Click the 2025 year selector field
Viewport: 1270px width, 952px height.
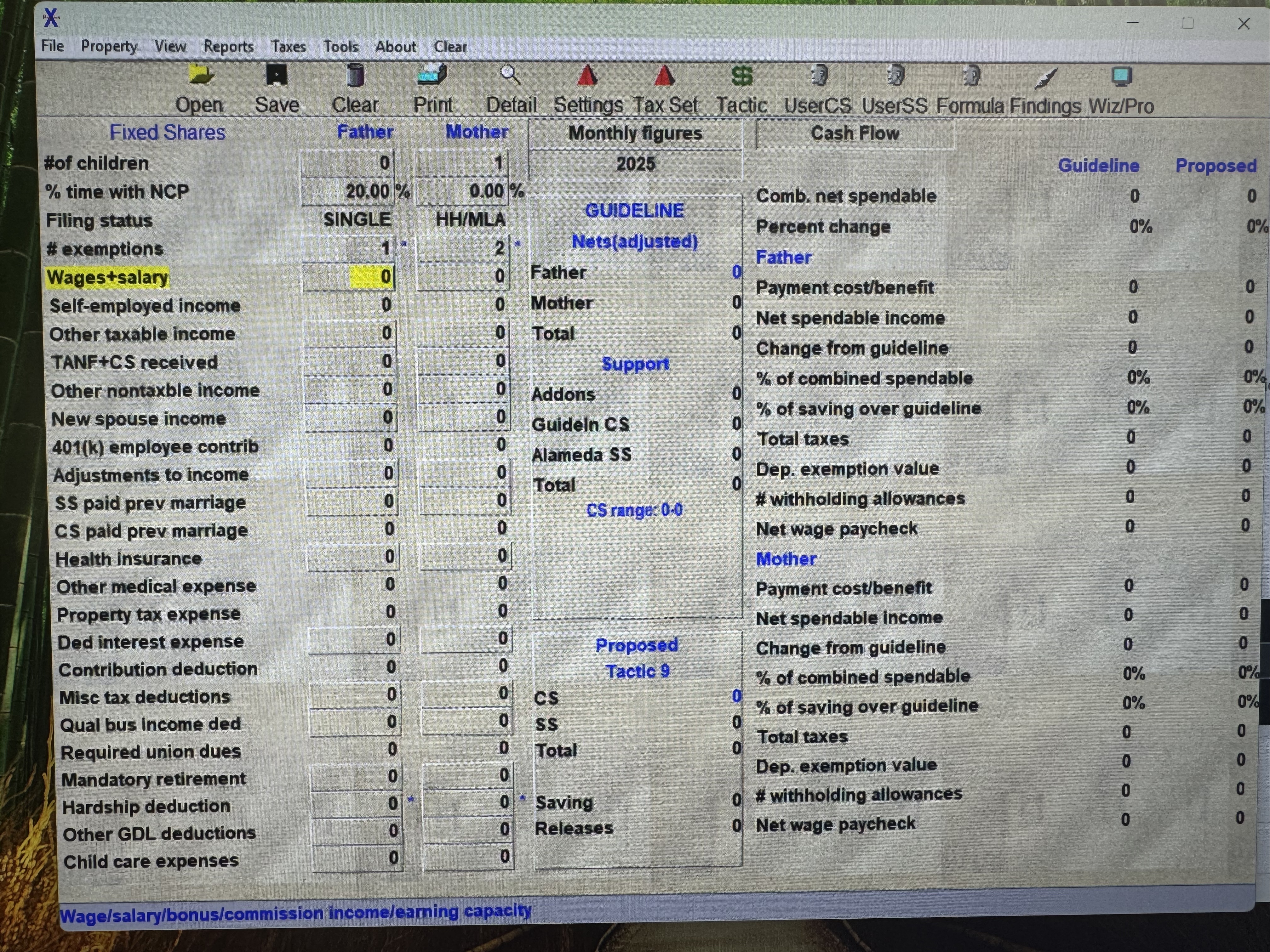pos(635,164)
